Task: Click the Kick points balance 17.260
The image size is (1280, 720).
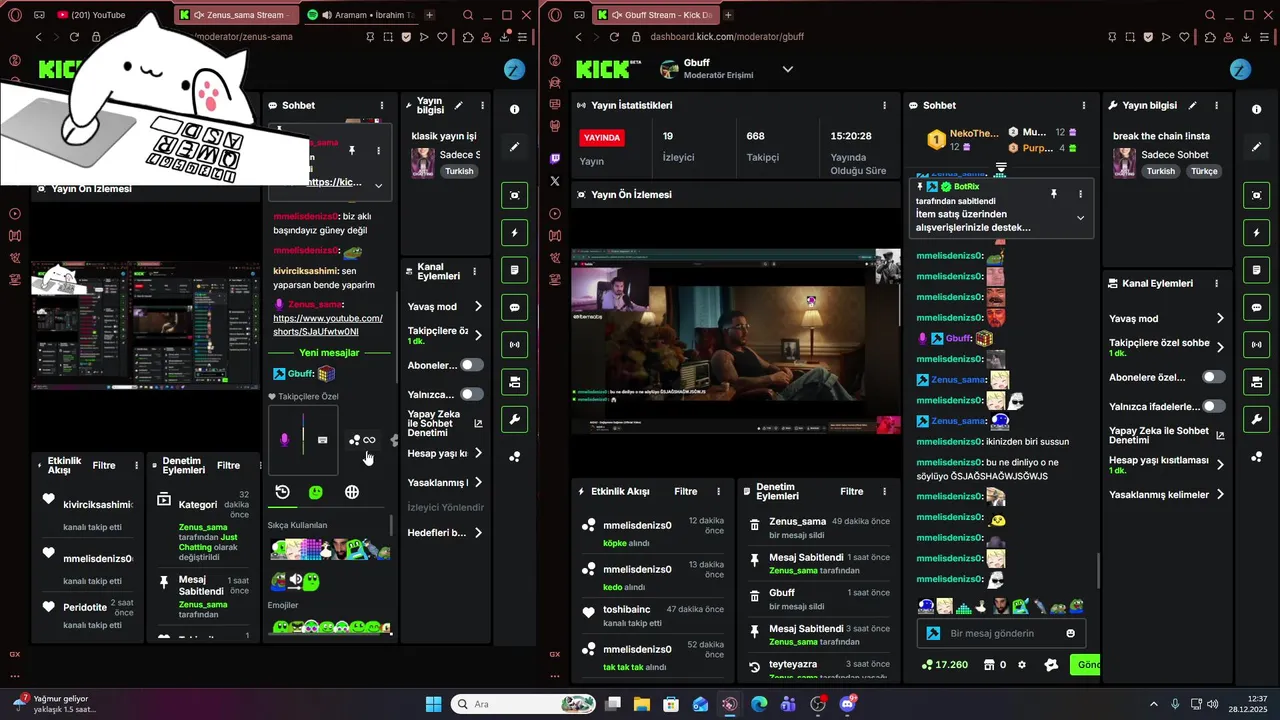Action: click(945, 665)
